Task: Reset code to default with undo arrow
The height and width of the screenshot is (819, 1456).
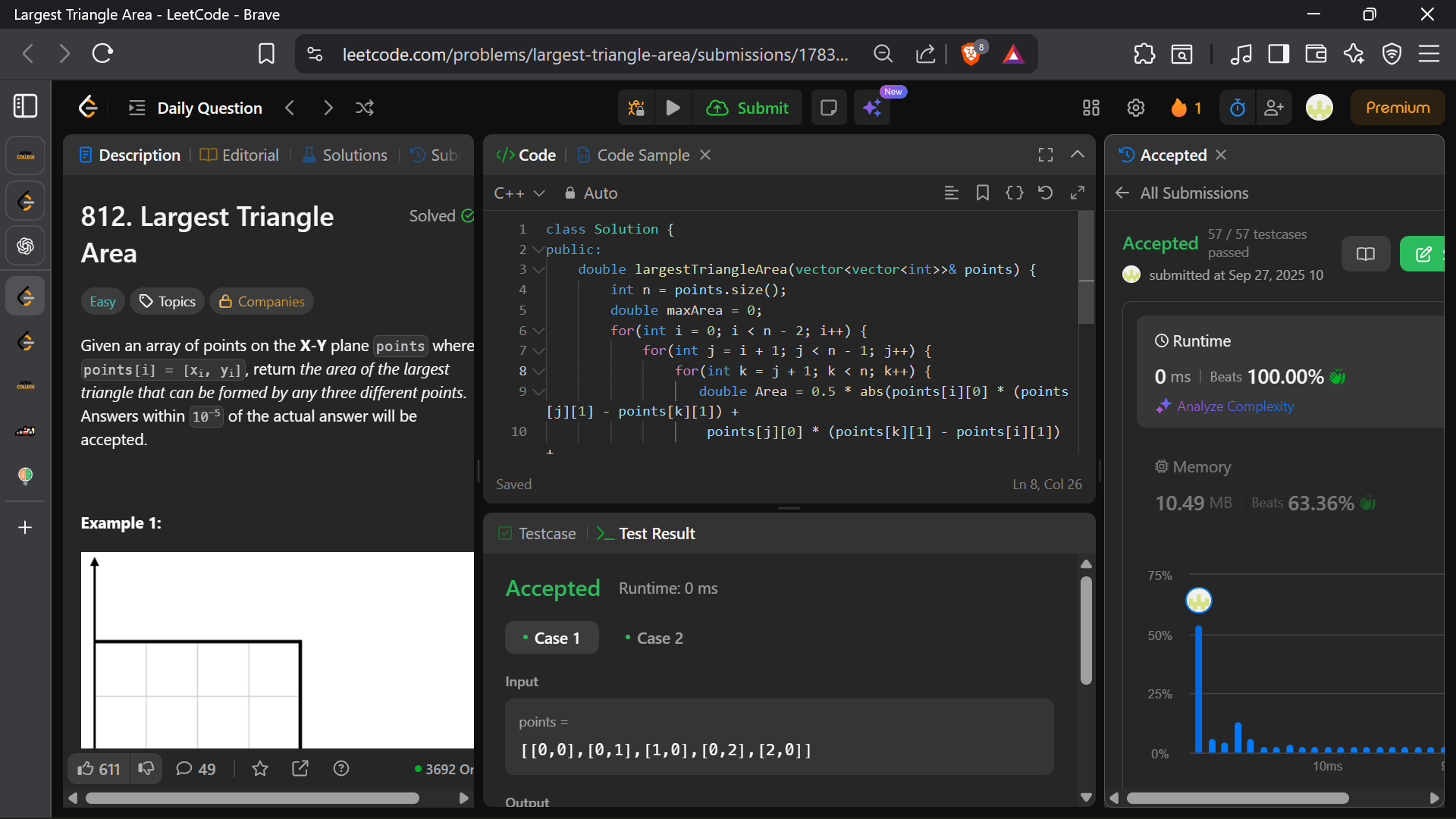Action: click(x=1045, y=193)
